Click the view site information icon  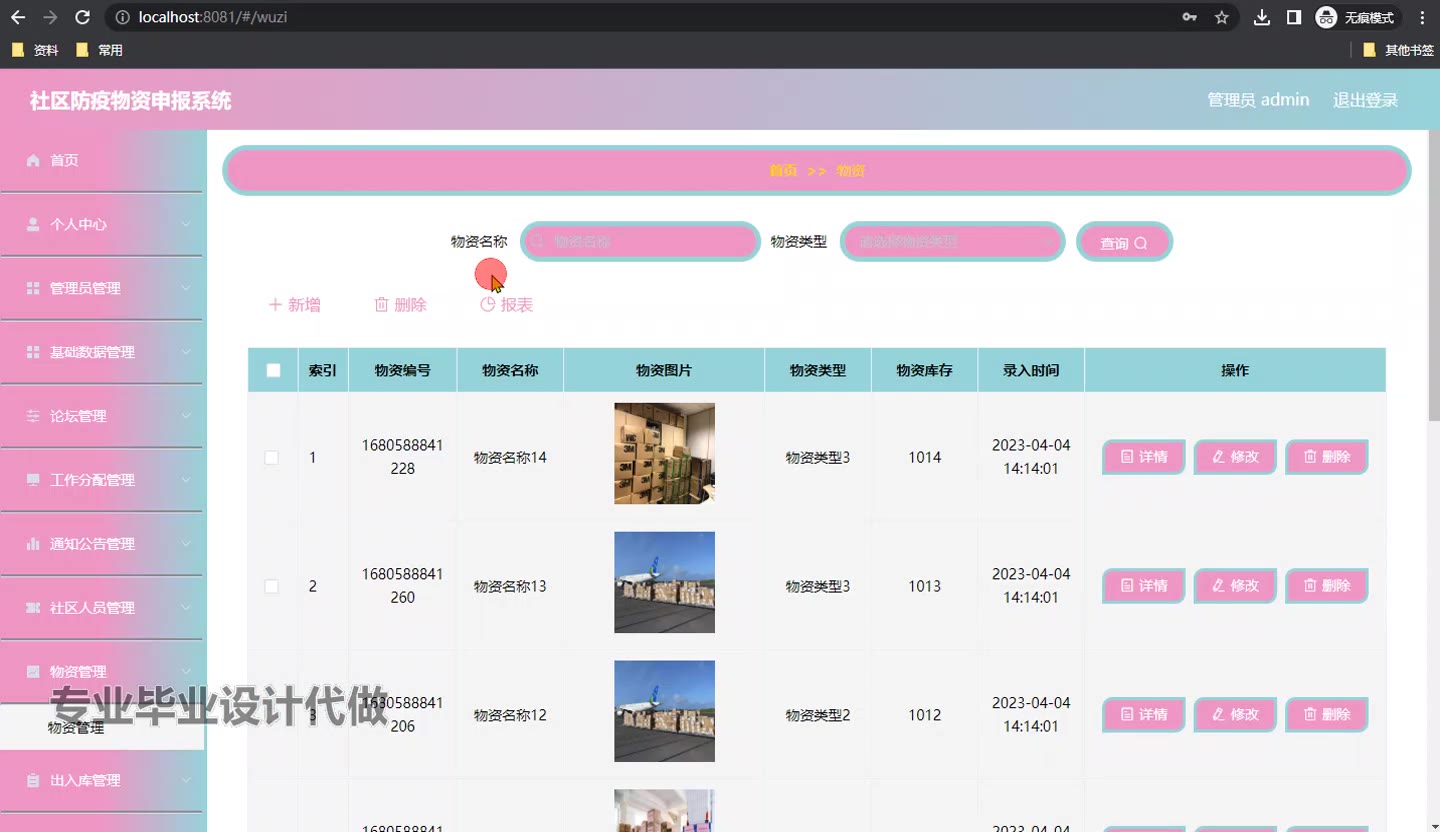coord(122,17)
